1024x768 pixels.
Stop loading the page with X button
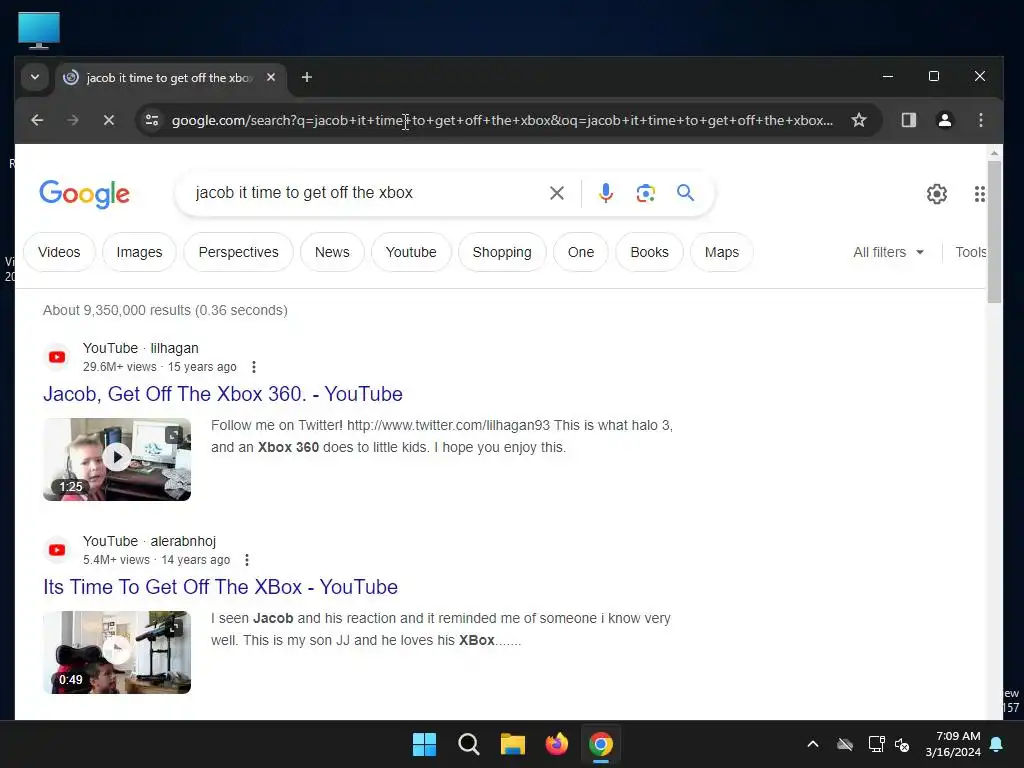click(109, 120)
